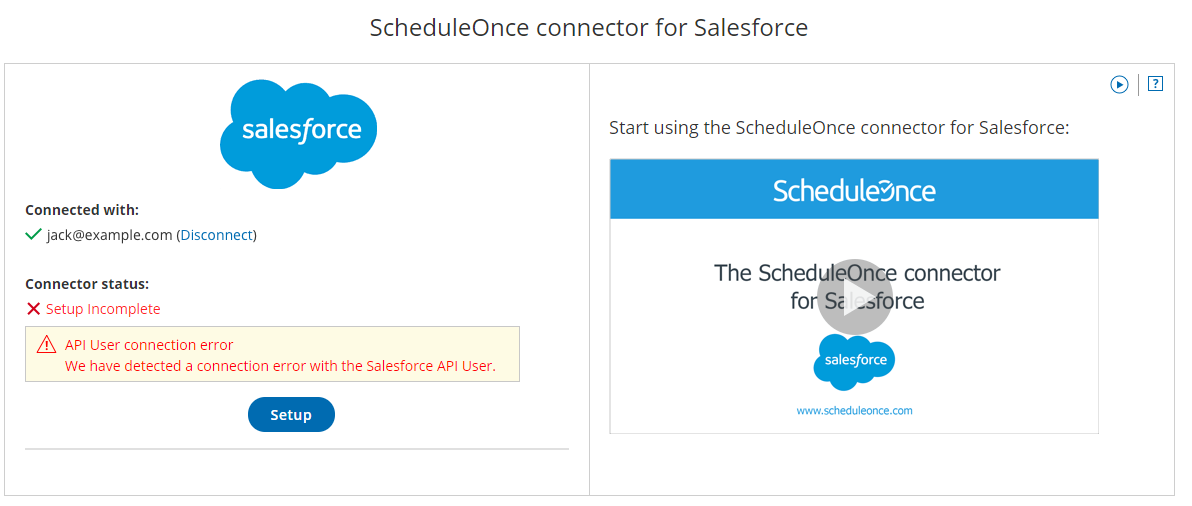The image size is (1192, 506).
Task: Click the ScheduleOnce logo in the video banner
Action: coord(854,190)
